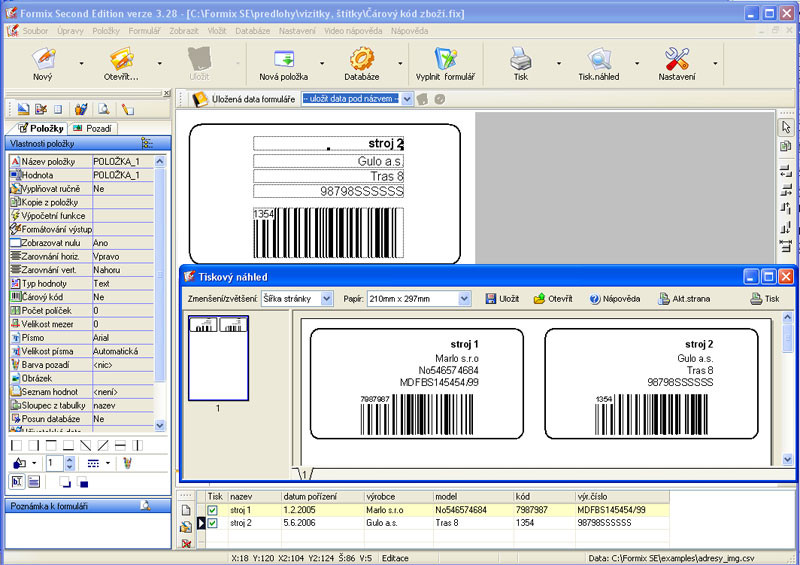Apply the left border line icon
800x565 pixels.
click(x=16, y=446)
